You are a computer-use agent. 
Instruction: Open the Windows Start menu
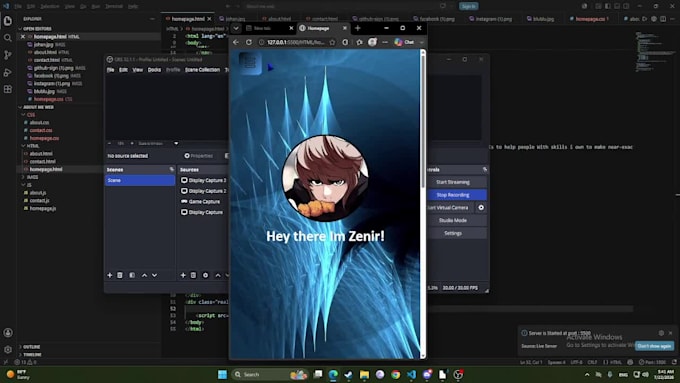[x=222, y=374]
